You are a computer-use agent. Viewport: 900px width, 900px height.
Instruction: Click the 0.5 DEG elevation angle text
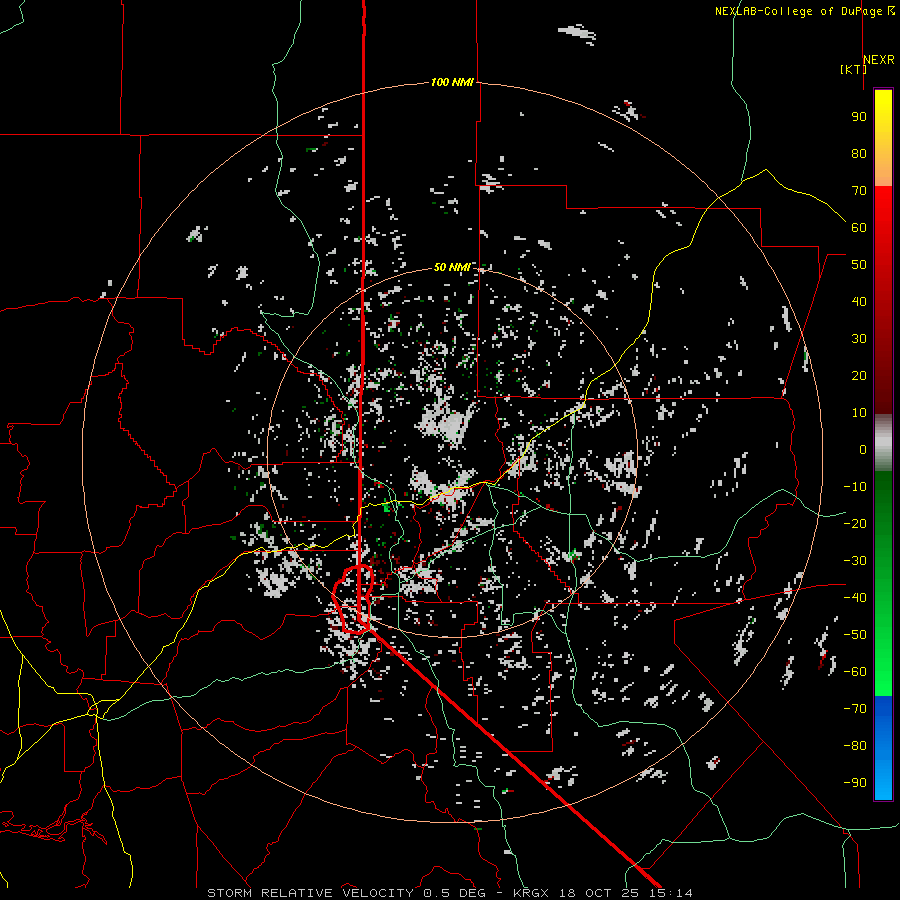coord(454,893)
